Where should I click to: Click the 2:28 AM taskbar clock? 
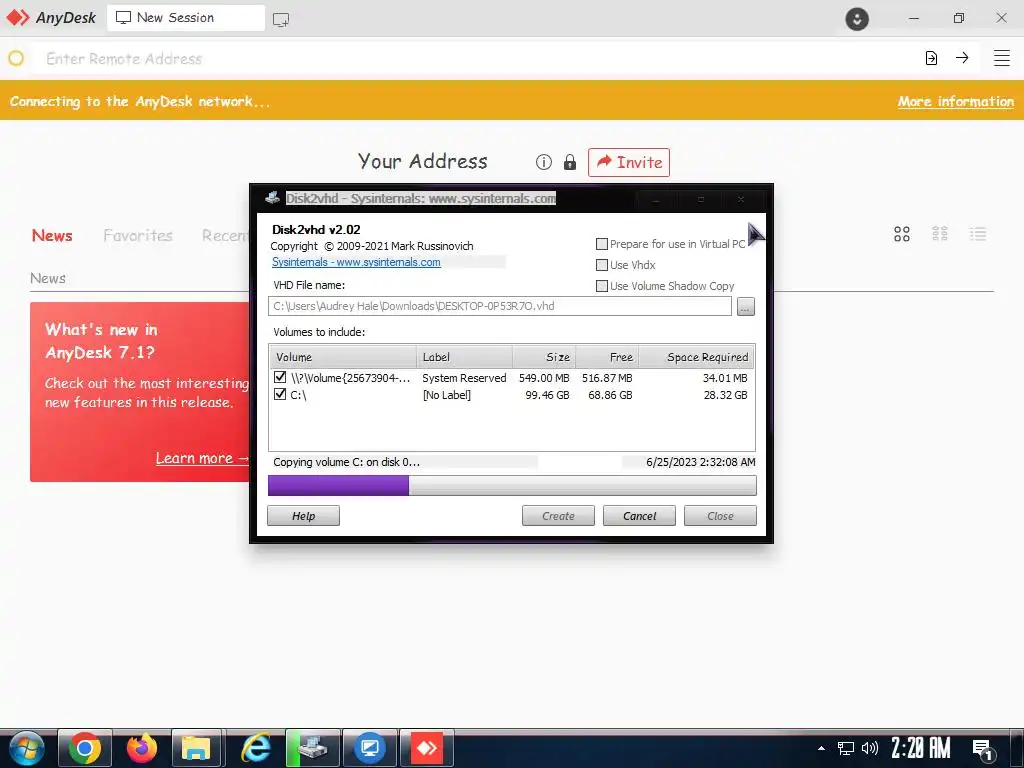[x=921, y=748]
